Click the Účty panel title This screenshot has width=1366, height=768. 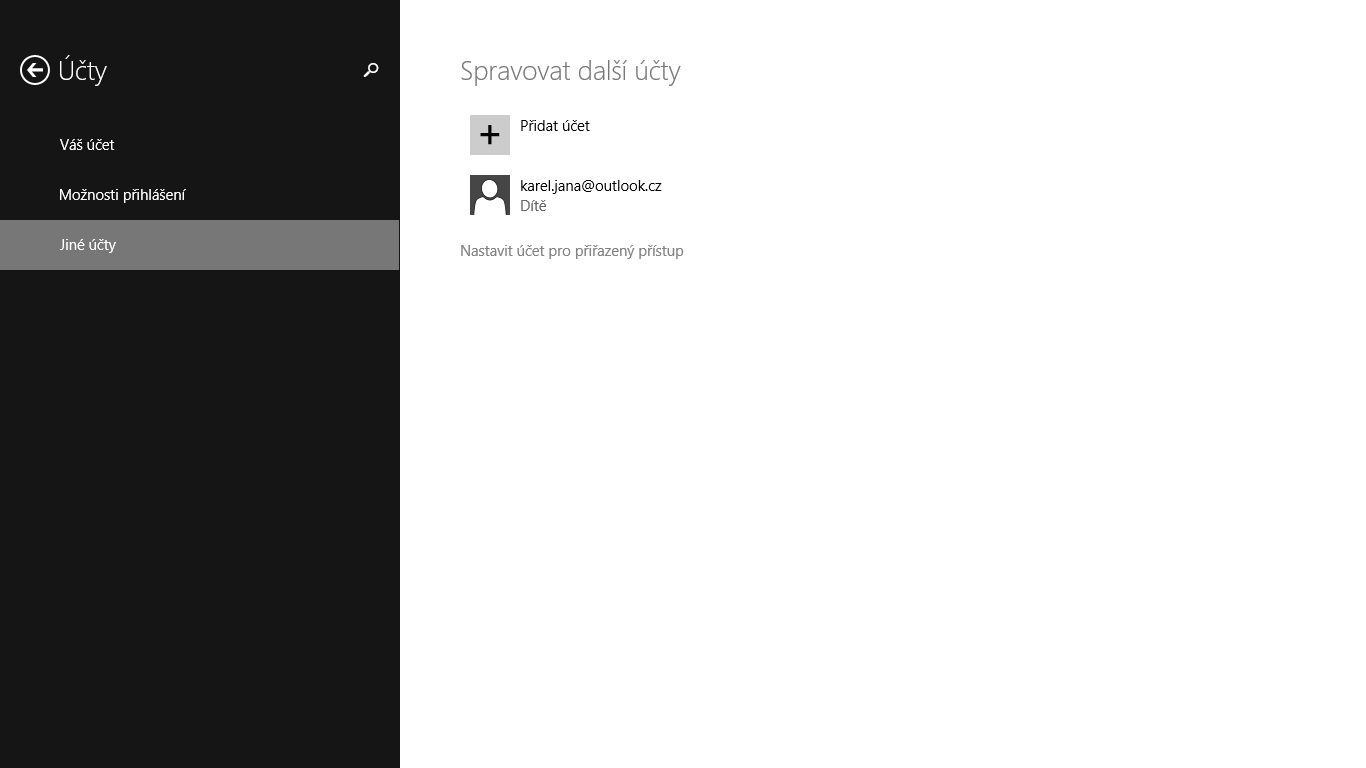82,71
